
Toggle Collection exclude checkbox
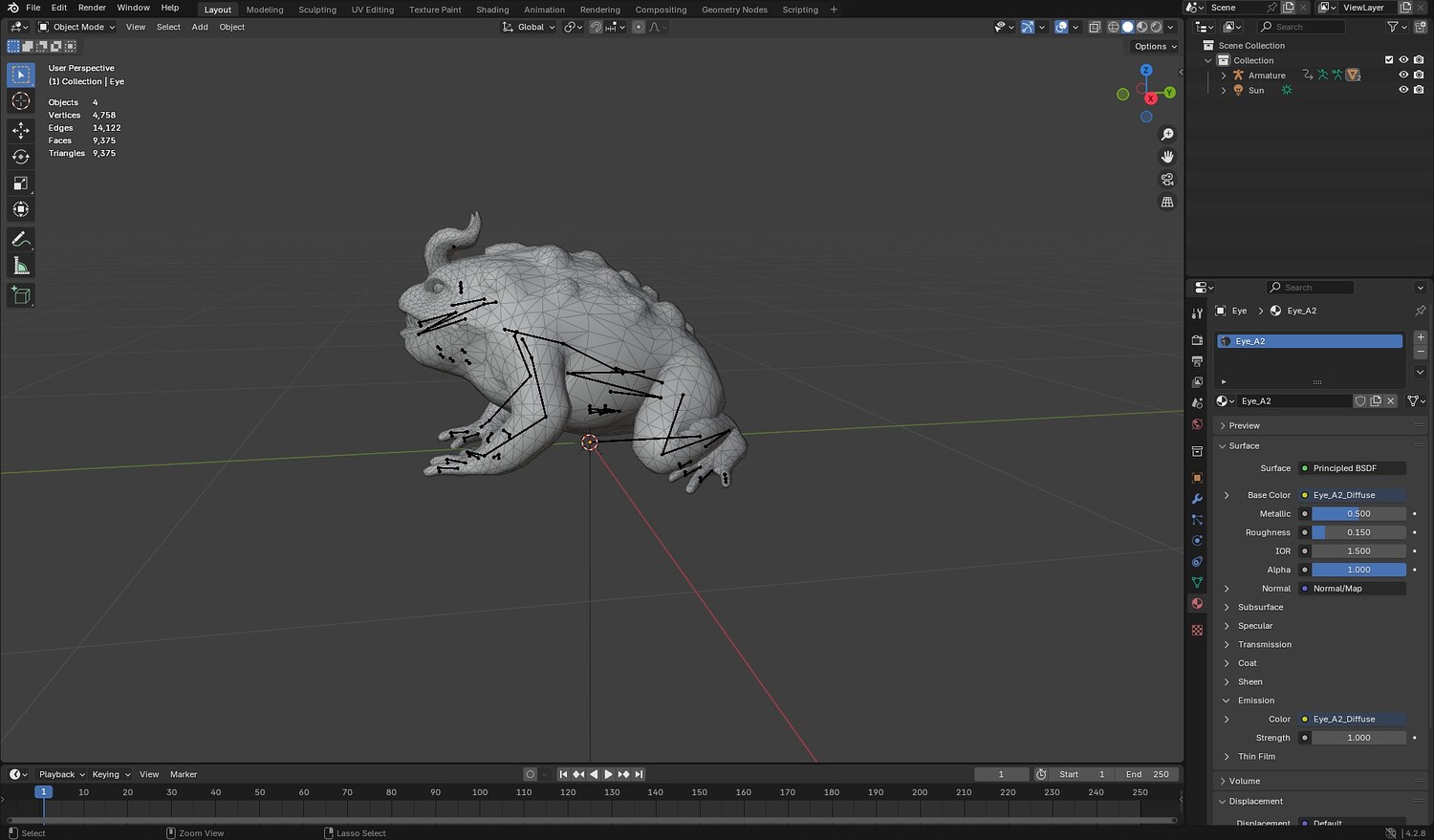click(x=1389, y=60)
